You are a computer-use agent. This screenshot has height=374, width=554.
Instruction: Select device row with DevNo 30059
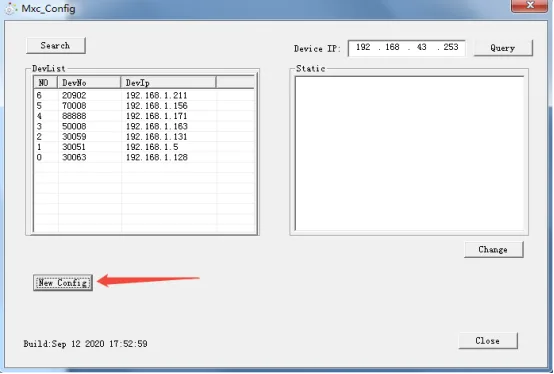[144, 137]
